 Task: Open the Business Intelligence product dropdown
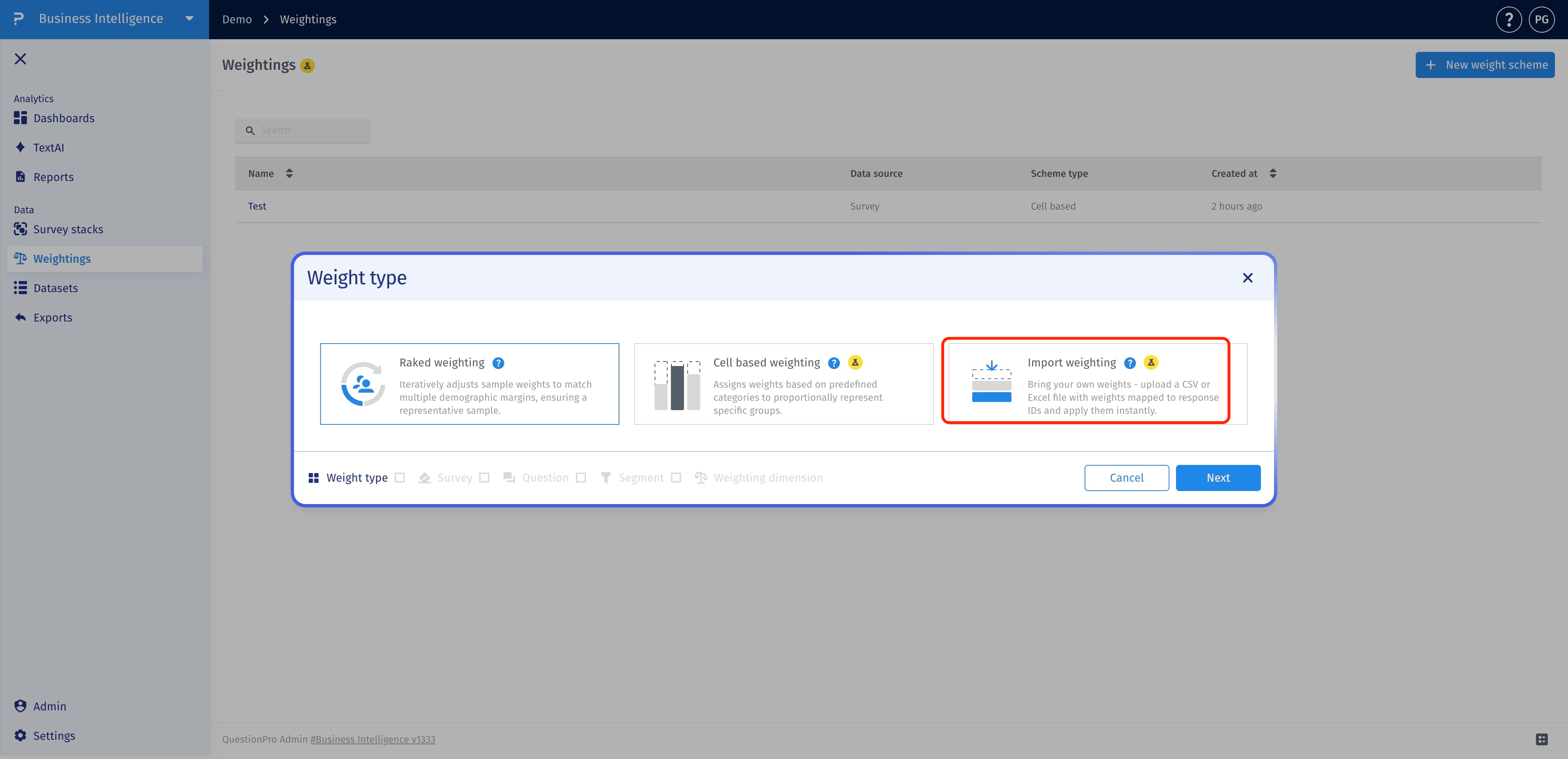coord(189,19)
